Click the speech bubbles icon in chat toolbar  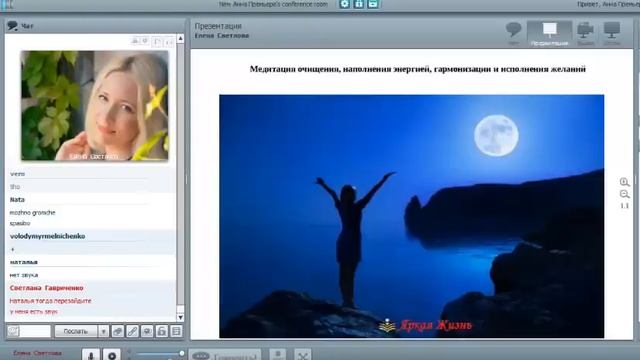147,331
